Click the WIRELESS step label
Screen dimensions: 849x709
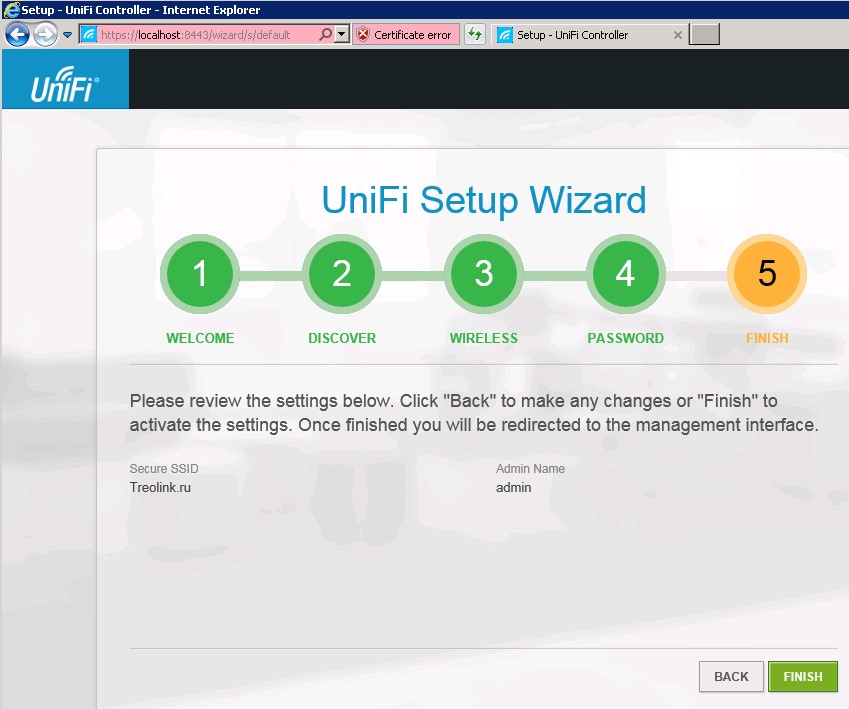484,338
